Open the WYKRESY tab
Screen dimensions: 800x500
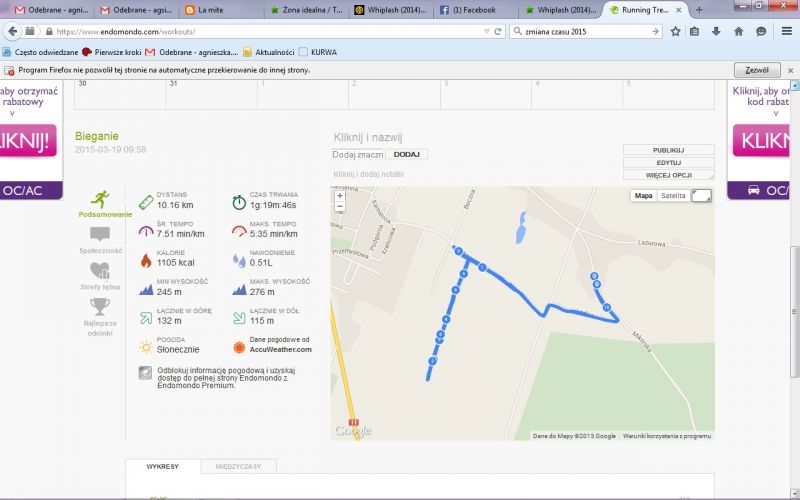[163, 466]
